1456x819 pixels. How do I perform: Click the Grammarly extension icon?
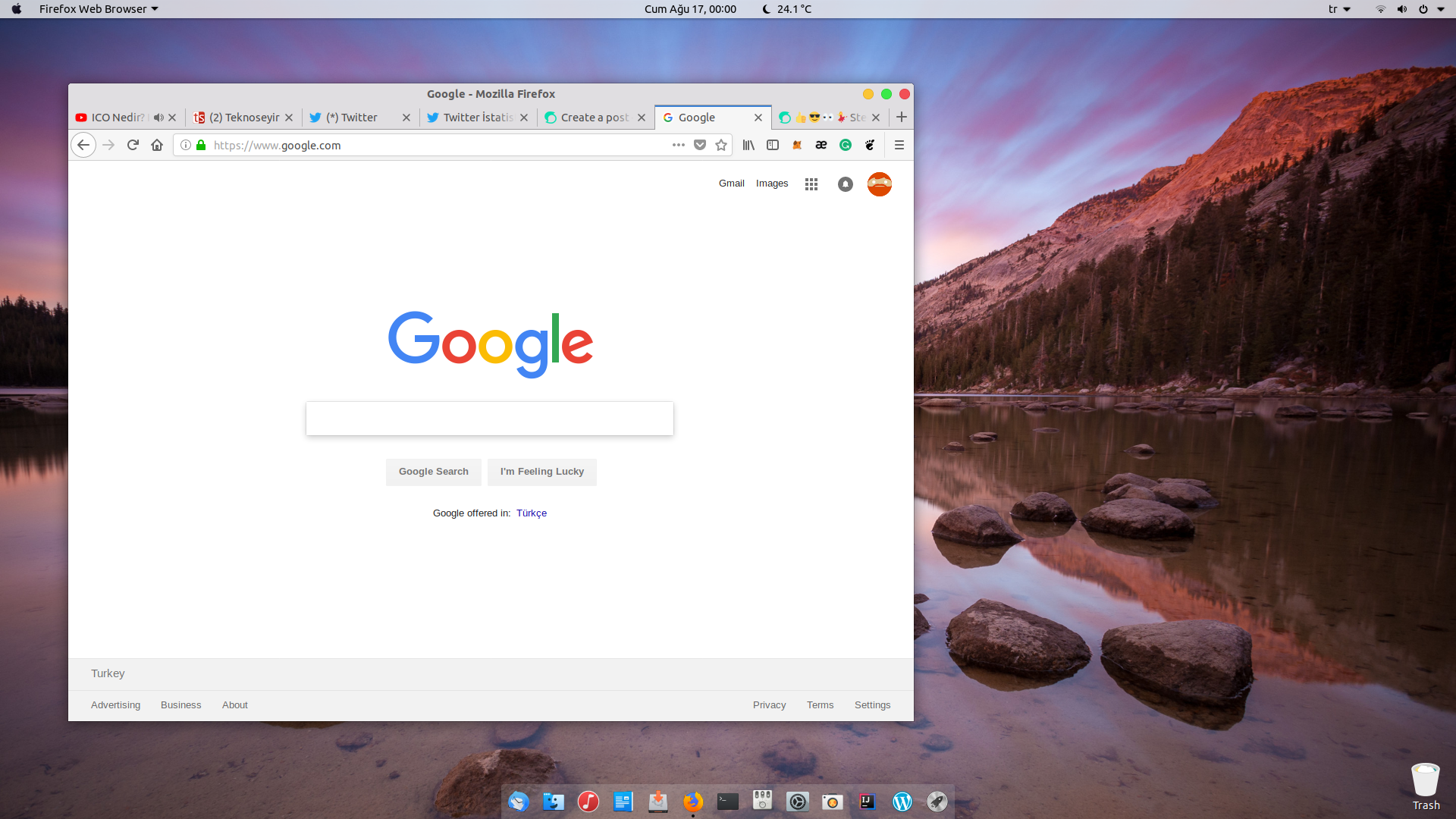(x=846, y=145)
